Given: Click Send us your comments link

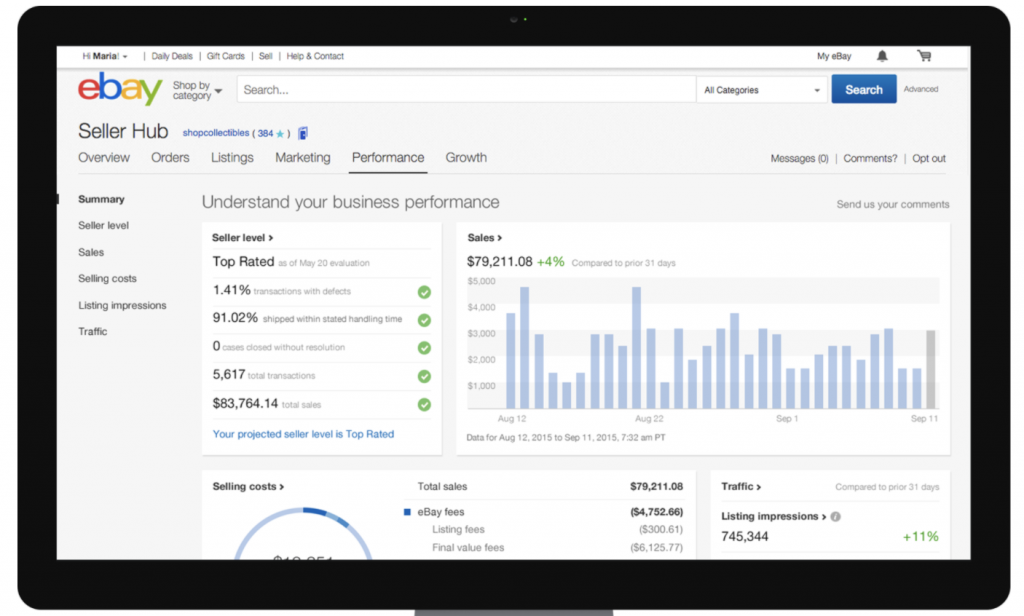Looking at the screenshot, I should pos(893,204).
